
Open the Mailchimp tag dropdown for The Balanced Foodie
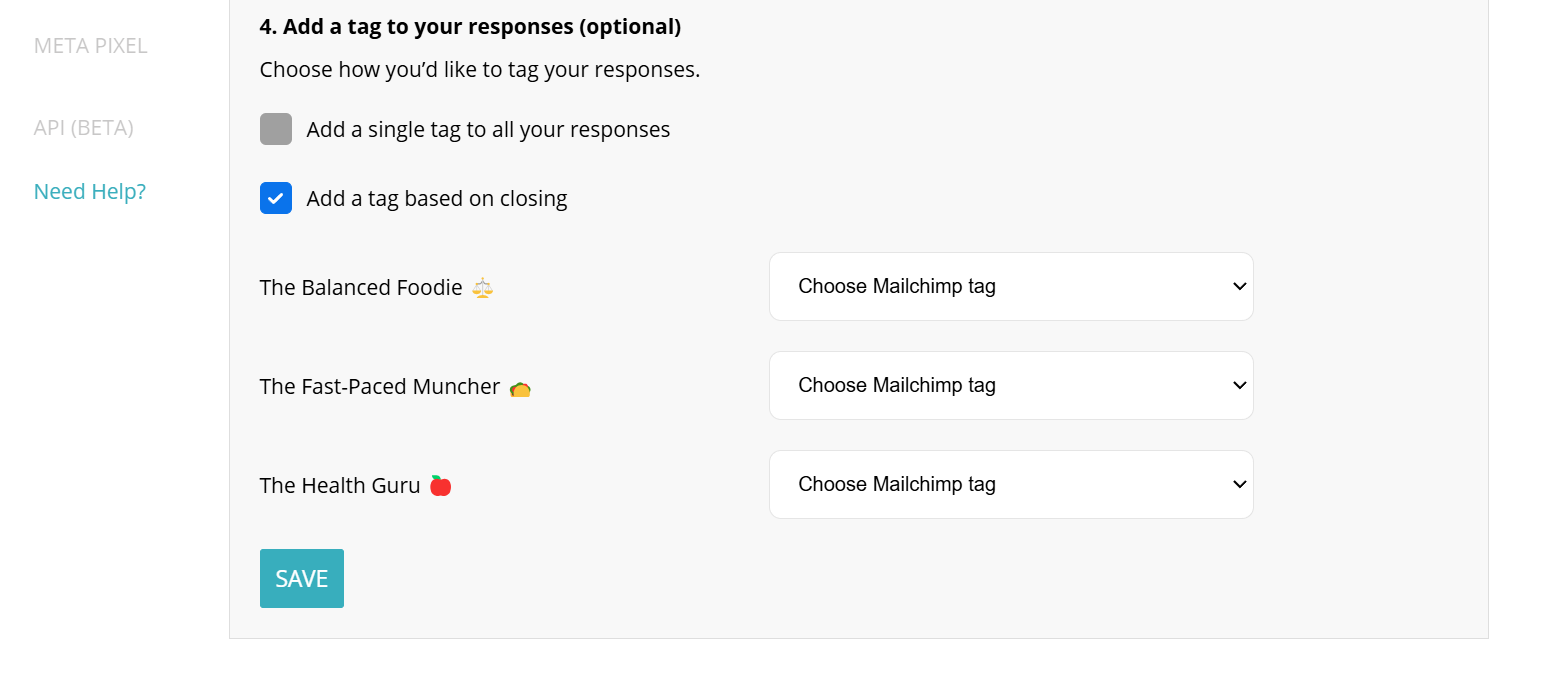[1010, 286]
